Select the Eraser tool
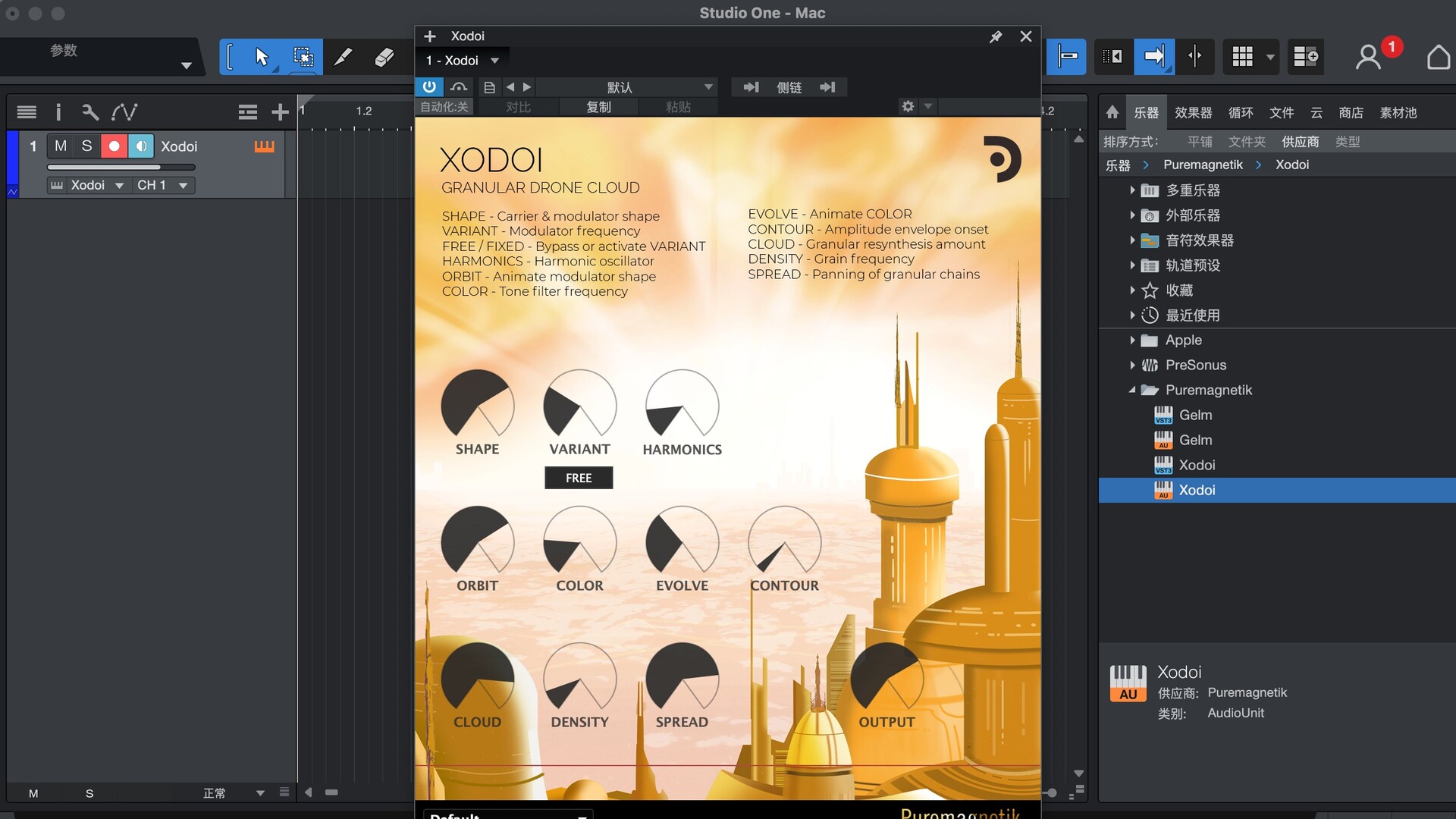1456x819 pixels. (384, 57)
